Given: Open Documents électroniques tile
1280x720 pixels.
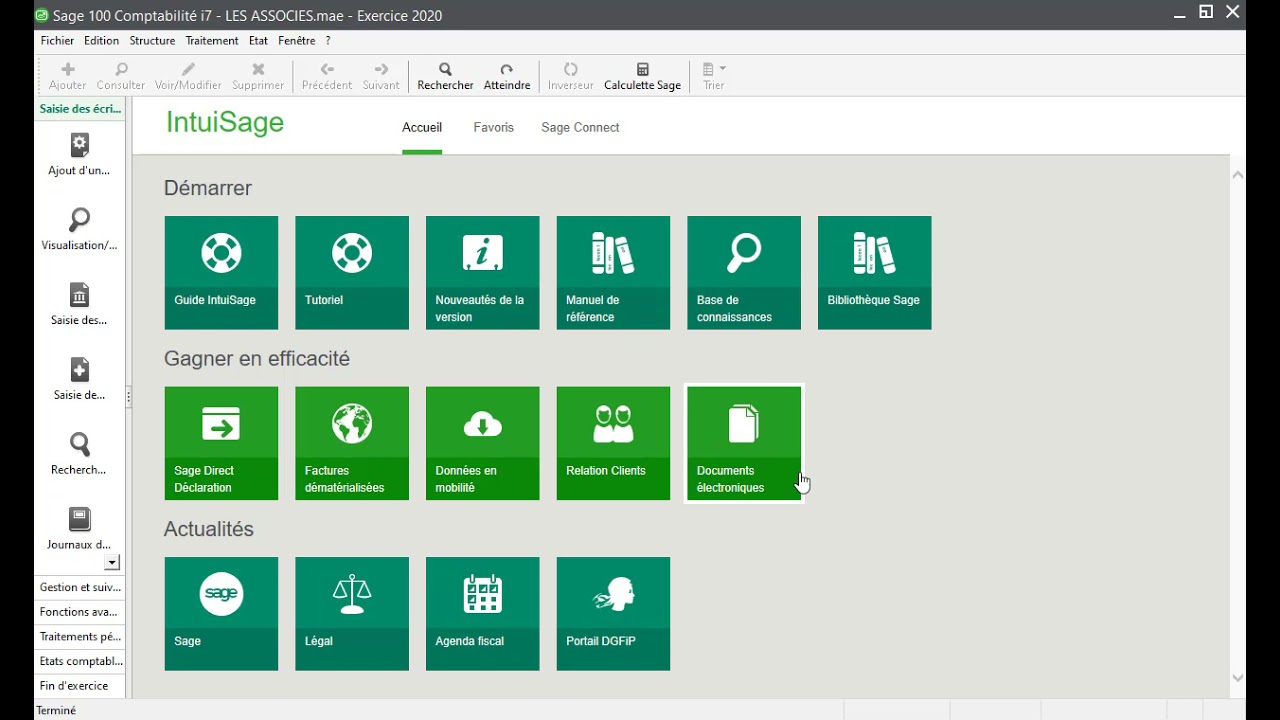Looking at the screenshot, I should (744, 444).
